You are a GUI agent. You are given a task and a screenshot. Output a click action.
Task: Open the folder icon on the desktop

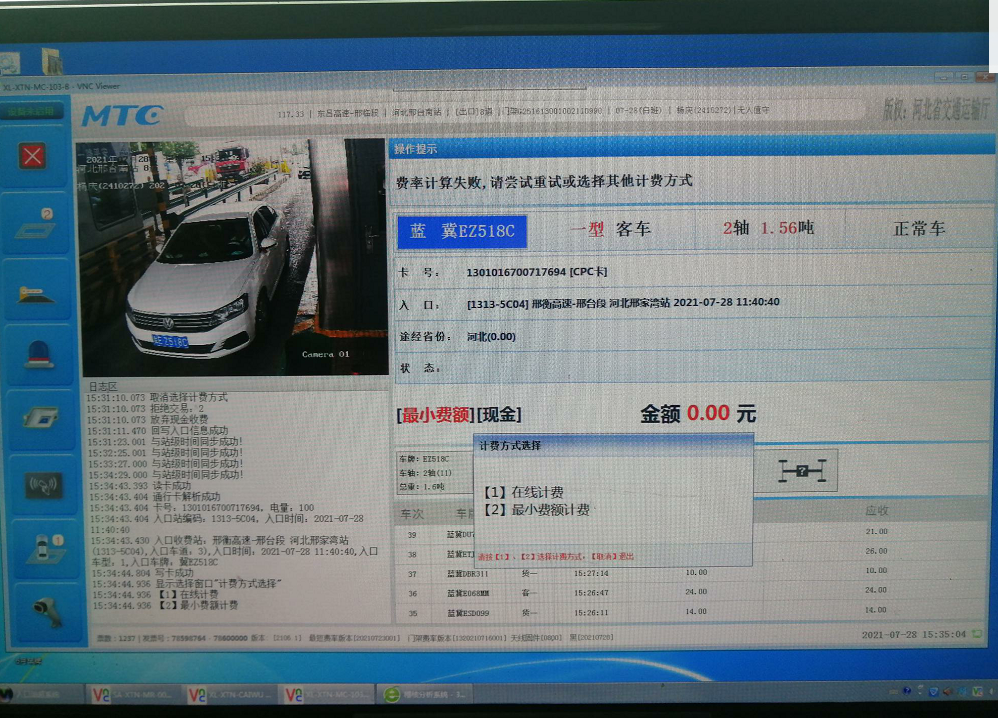pyautogui.click(x=51, y=61)
